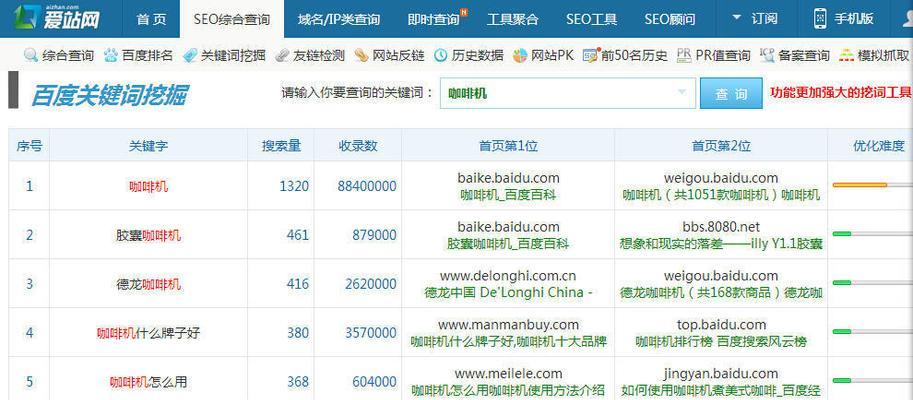The height and width of the screenshot is (400, 913).
Task: Expand the keyword input dropdown arrow
Action: click(x=681, y=93)
